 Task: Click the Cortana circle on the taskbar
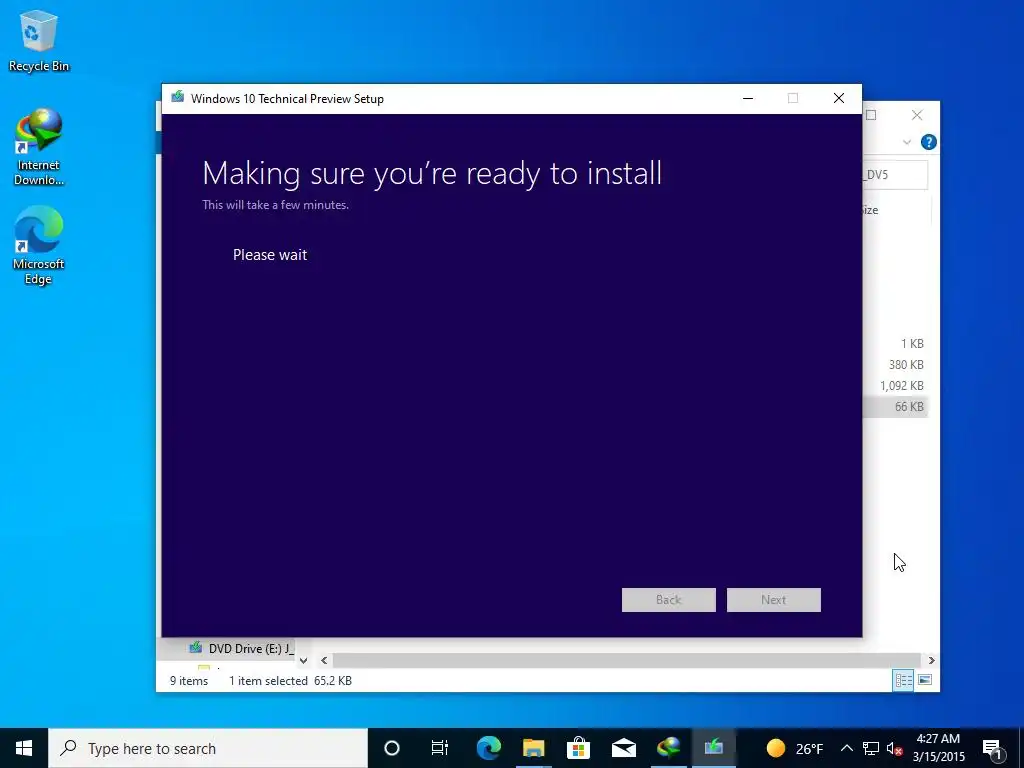[392, 748]
